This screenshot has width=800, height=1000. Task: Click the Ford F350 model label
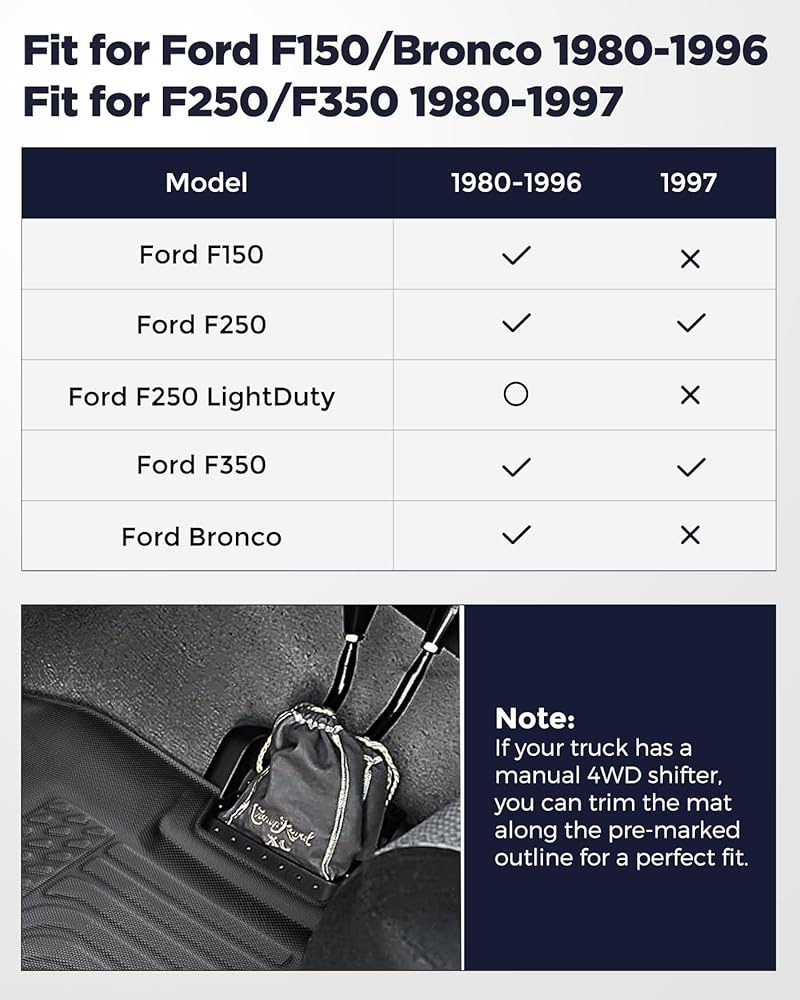click(201, 465)
